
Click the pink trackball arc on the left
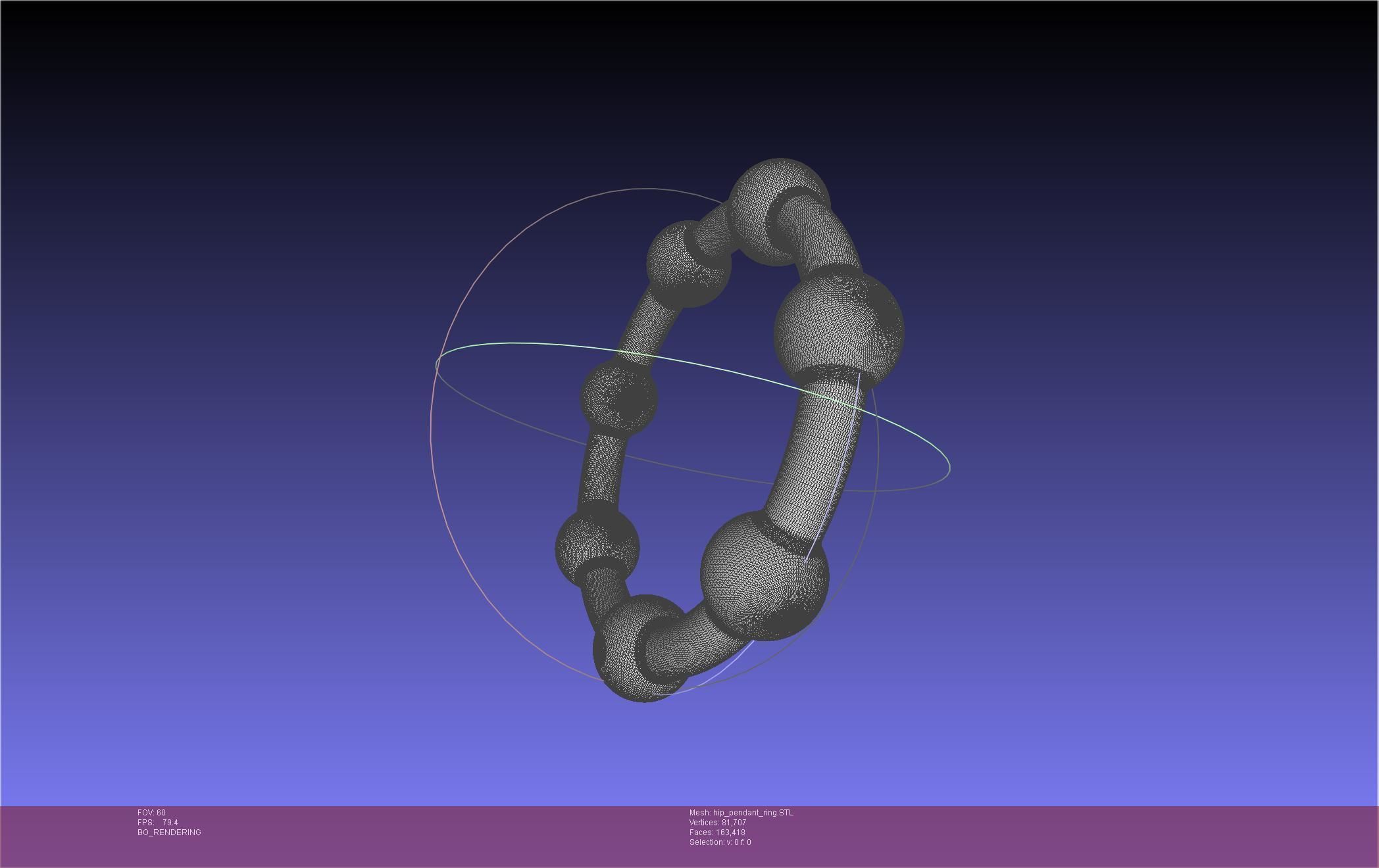pyautogui.click(x=431, y=427)
